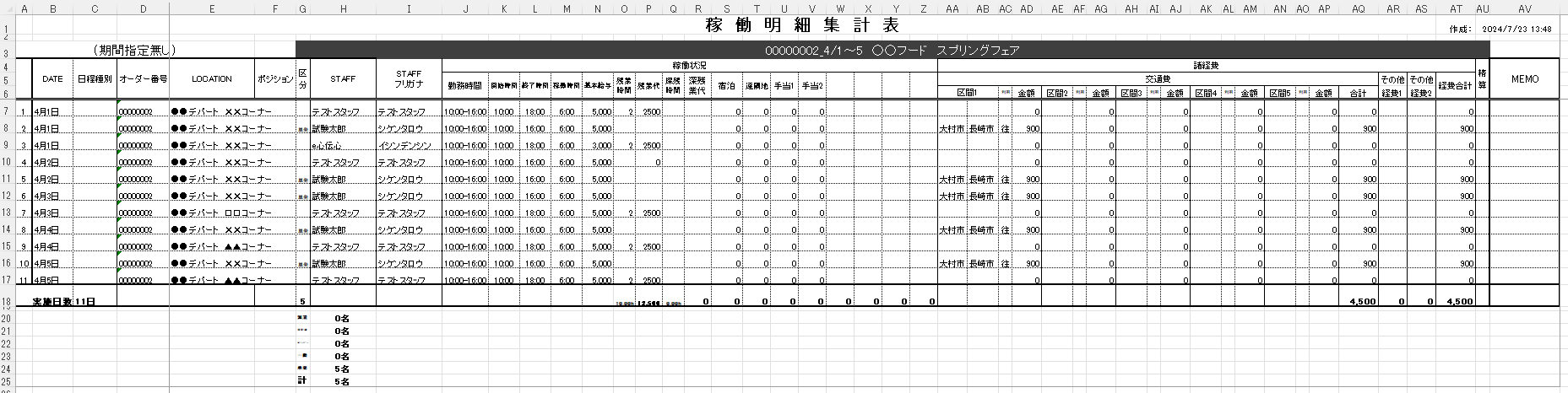The height and width of the screenshot is (393, 1568).
Task: Select the その他経費2 header cell
Action: (1421, 85)
